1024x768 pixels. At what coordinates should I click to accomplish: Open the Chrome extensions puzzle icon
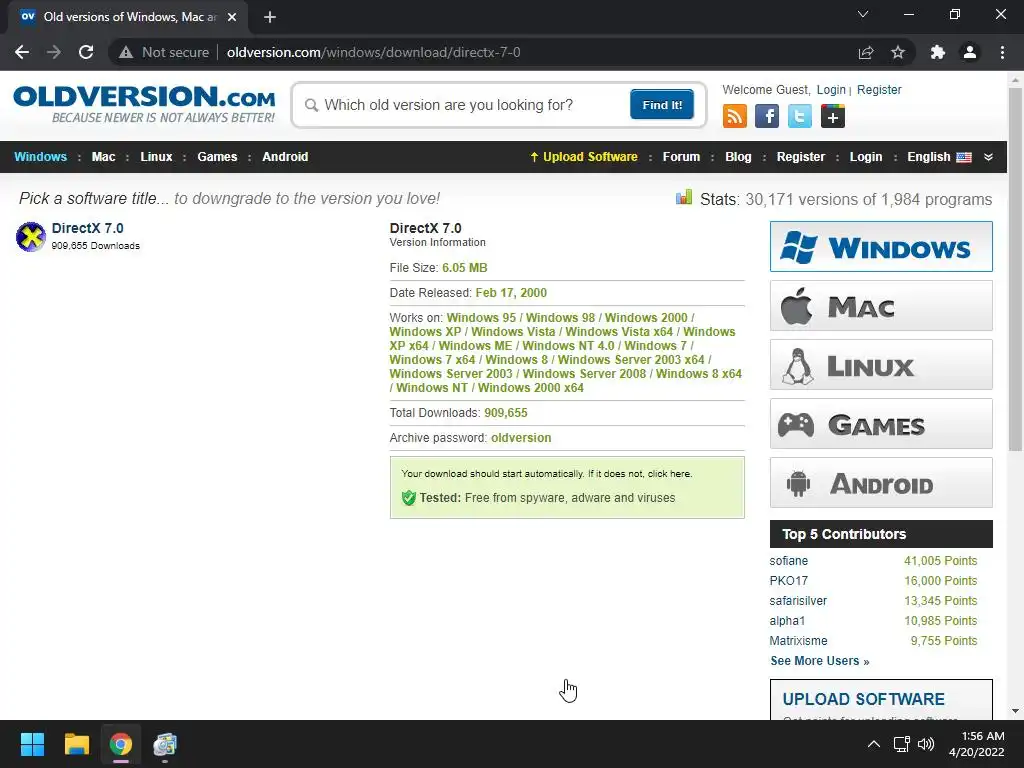[x=938, y=52]
